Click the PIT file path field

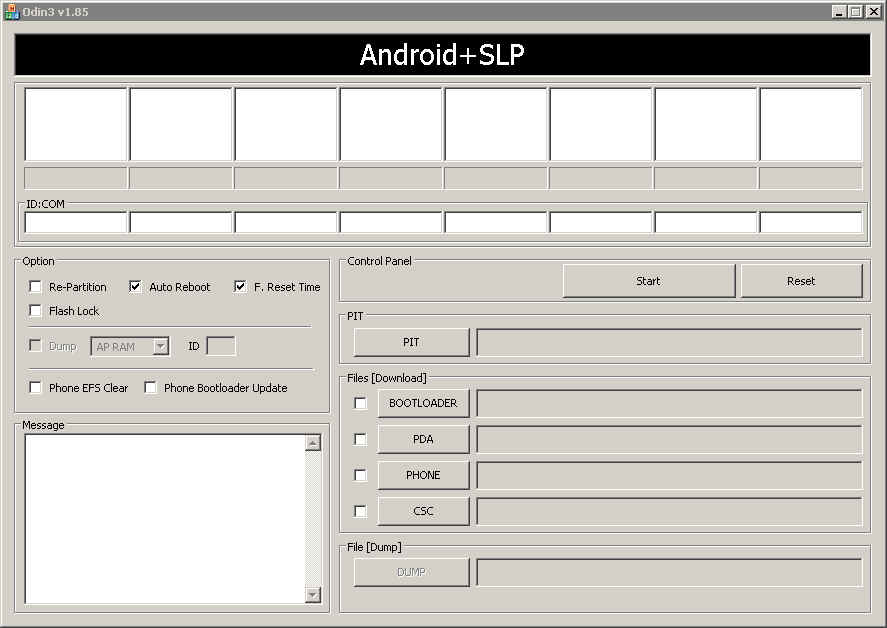tap(669, 342)
